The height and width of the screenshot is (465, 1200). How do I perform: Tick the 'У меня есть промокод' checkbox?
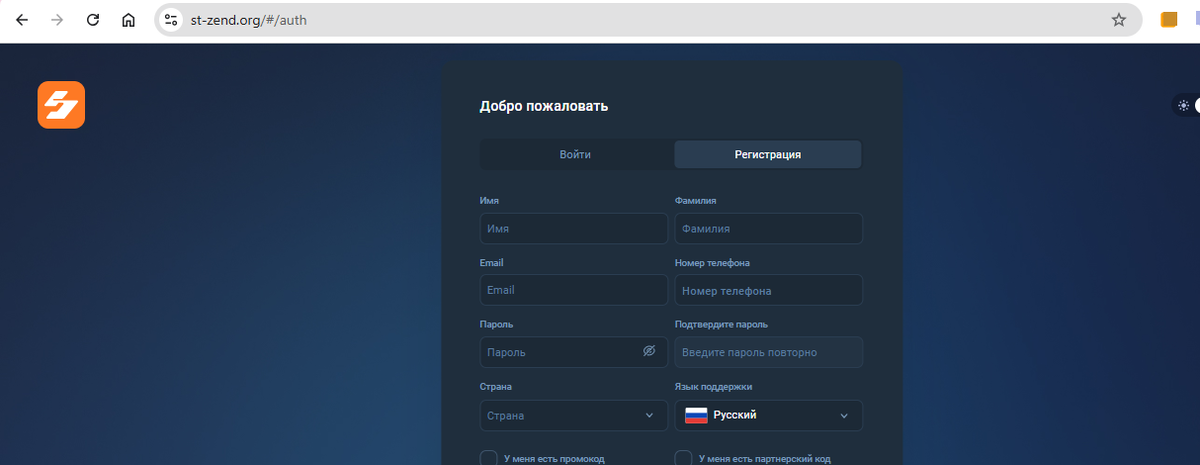(x=488, y=458)
